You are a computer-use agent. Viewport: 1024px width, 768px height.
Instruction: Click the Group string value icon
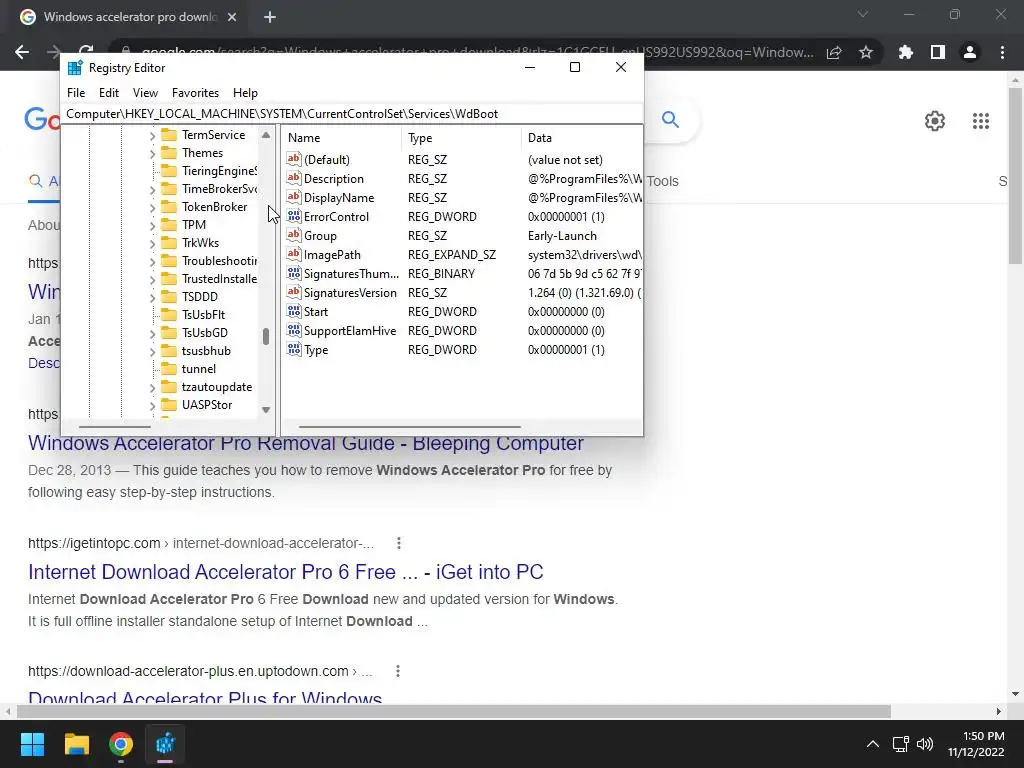[x=294, y=235]
